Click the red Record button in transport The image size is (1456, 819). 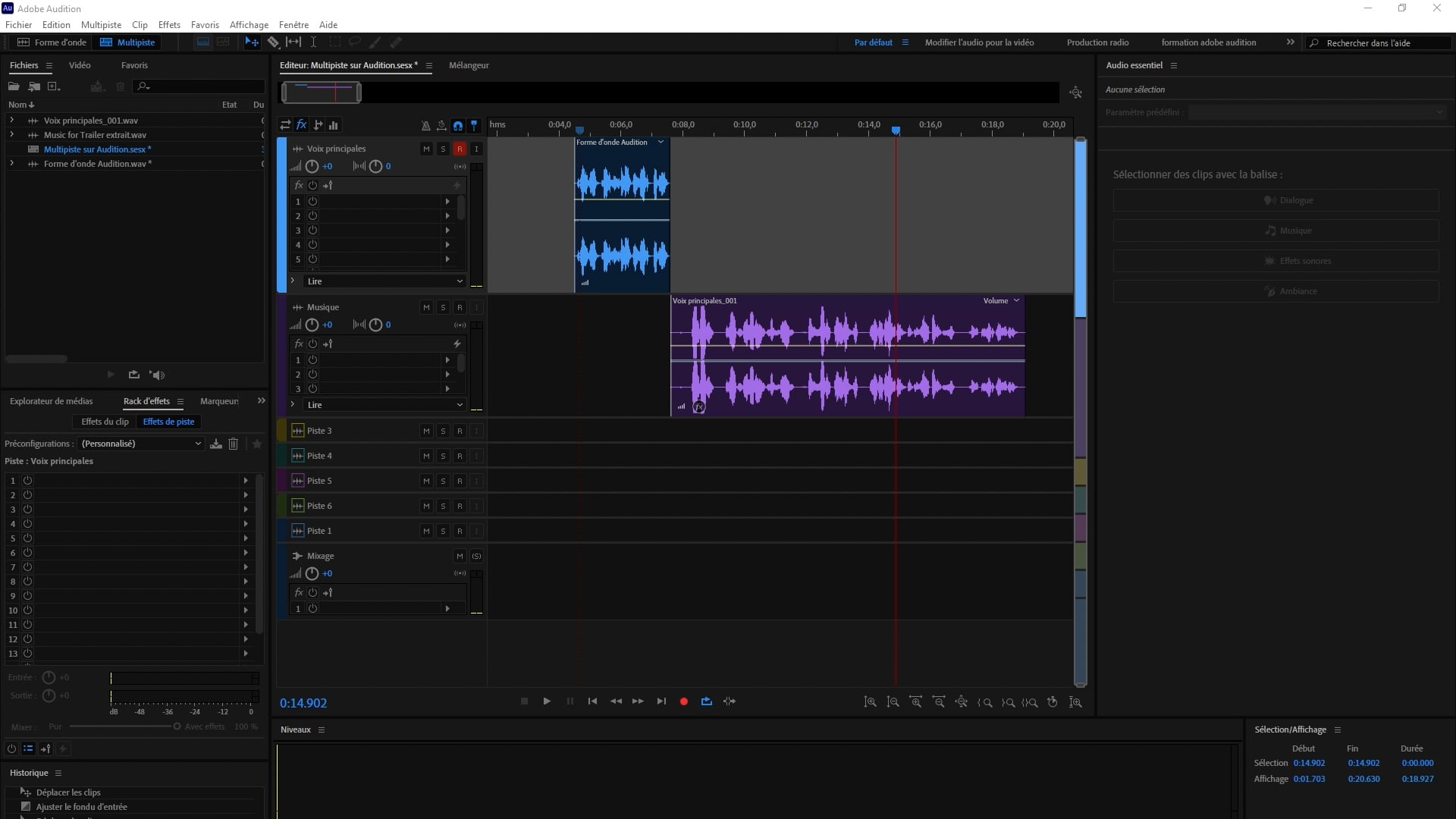click(683, 701)
